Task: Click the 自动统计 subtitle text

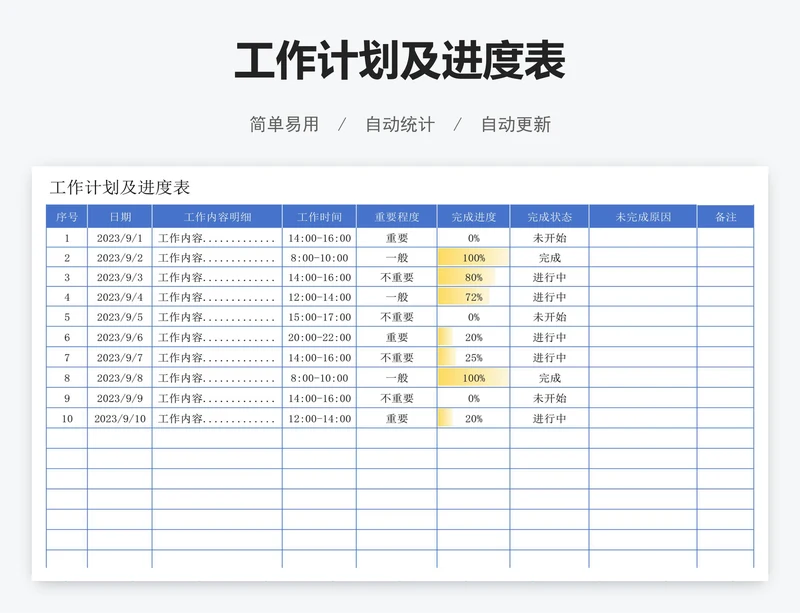Action: (x=400, y=124)
